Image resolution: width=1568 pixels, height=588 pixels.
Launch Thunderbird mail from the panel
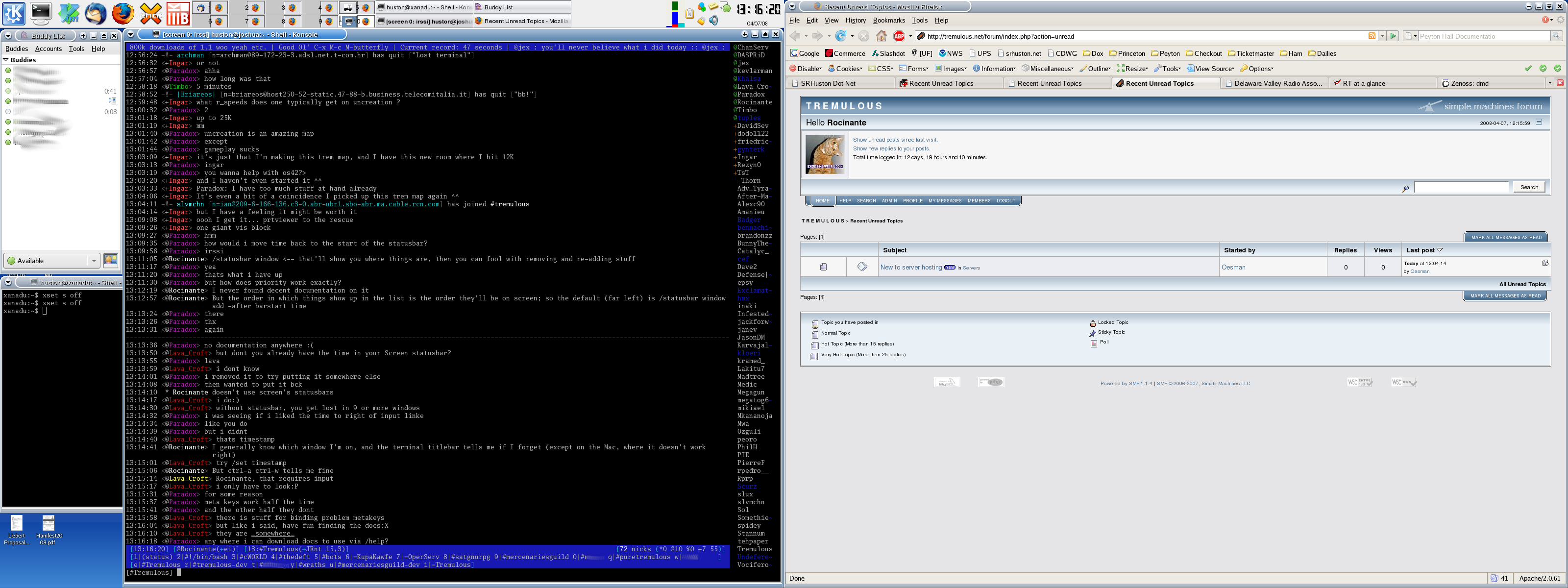coord(96,13)
